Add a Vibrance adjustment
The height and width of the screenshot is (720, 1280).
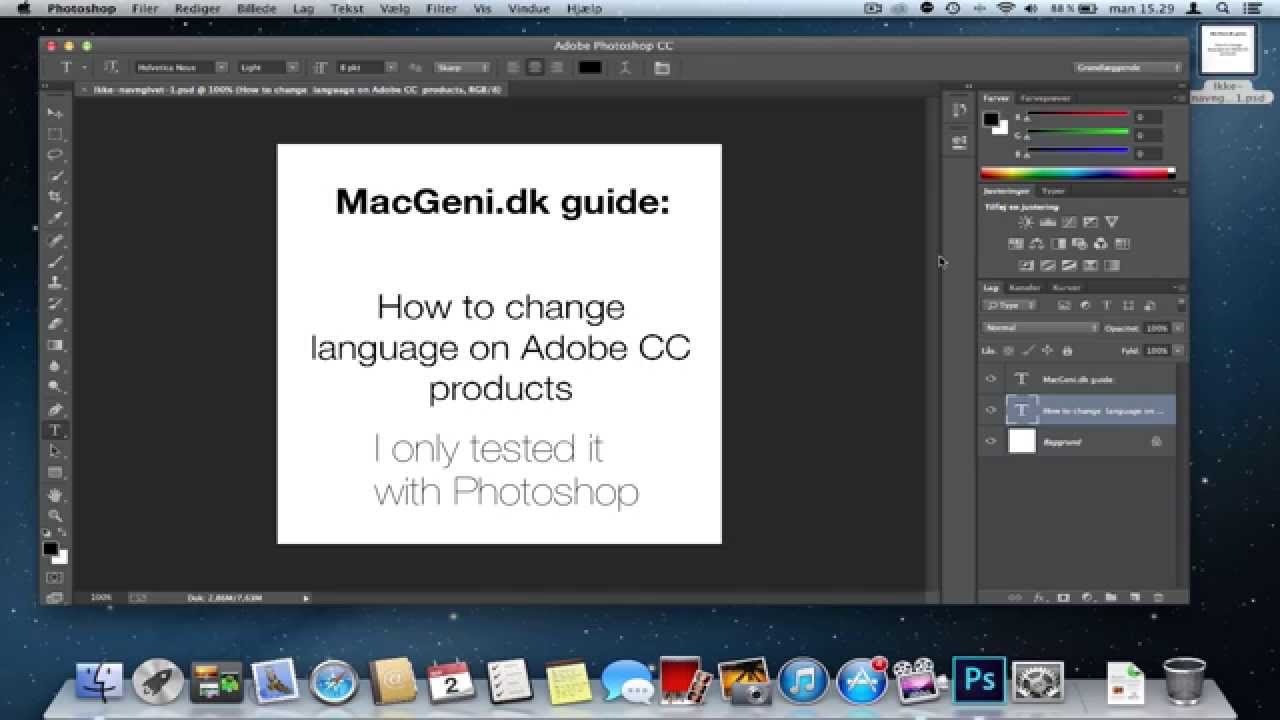coord(1111,222)
